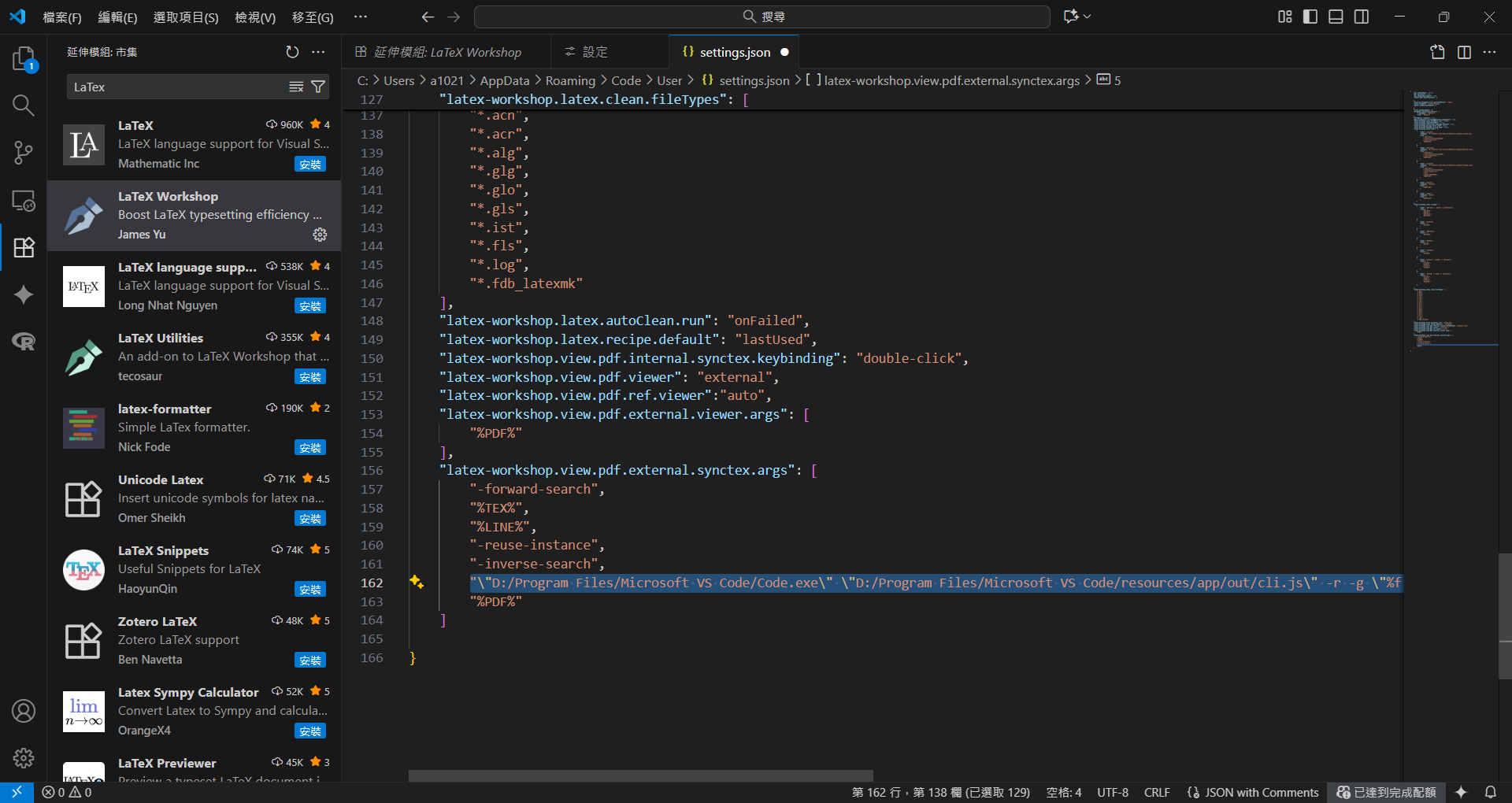Open the Source Control view
The image size is (1512, 803).
(24, 153)
